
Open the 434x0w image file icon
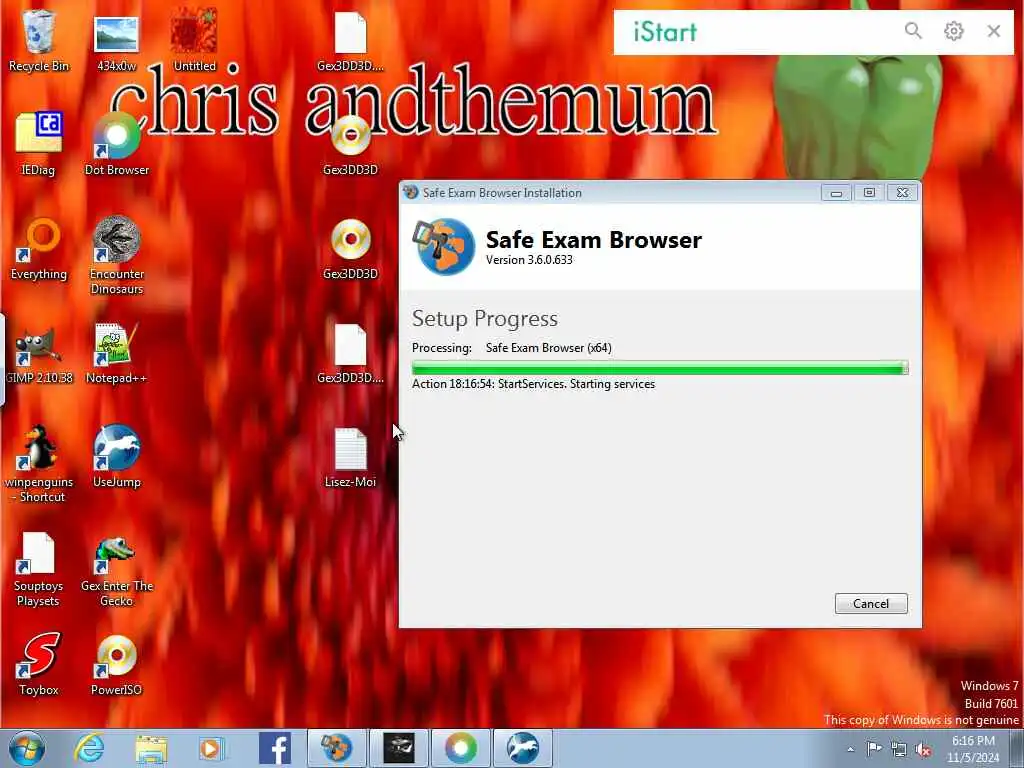[x=116, y=40]
